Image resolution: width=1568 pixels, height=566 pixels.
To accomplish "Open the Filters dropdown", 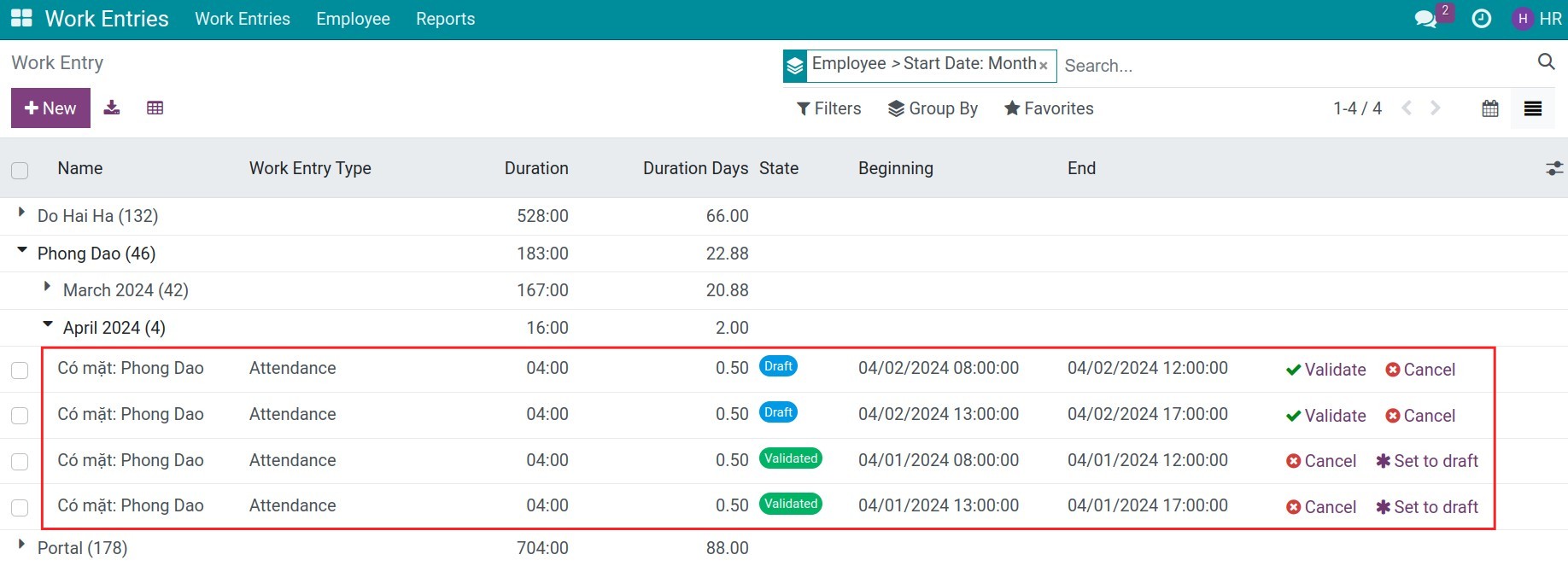I will coord(828,108).
